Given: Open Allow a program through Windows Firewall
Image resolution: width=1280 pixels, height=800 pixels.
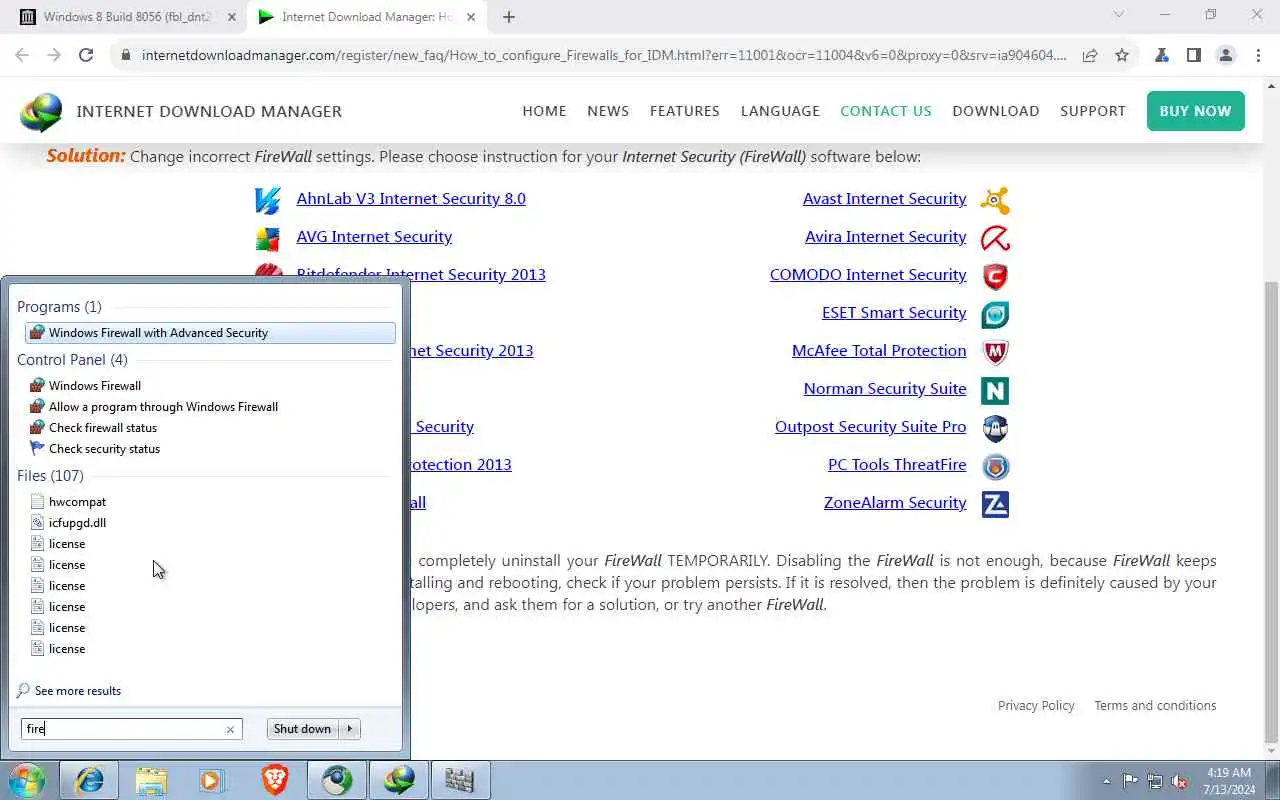Looking at the screenshot, I should (x=163, y=407).
